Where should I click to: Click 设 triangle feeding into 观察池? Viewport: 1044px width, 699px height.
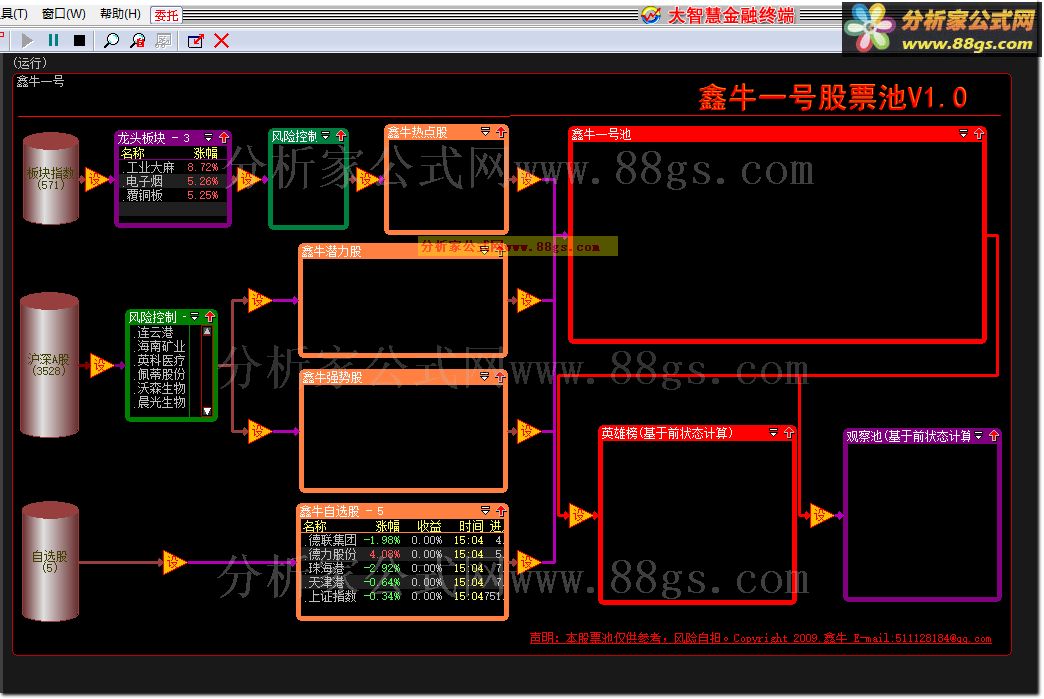821,515
